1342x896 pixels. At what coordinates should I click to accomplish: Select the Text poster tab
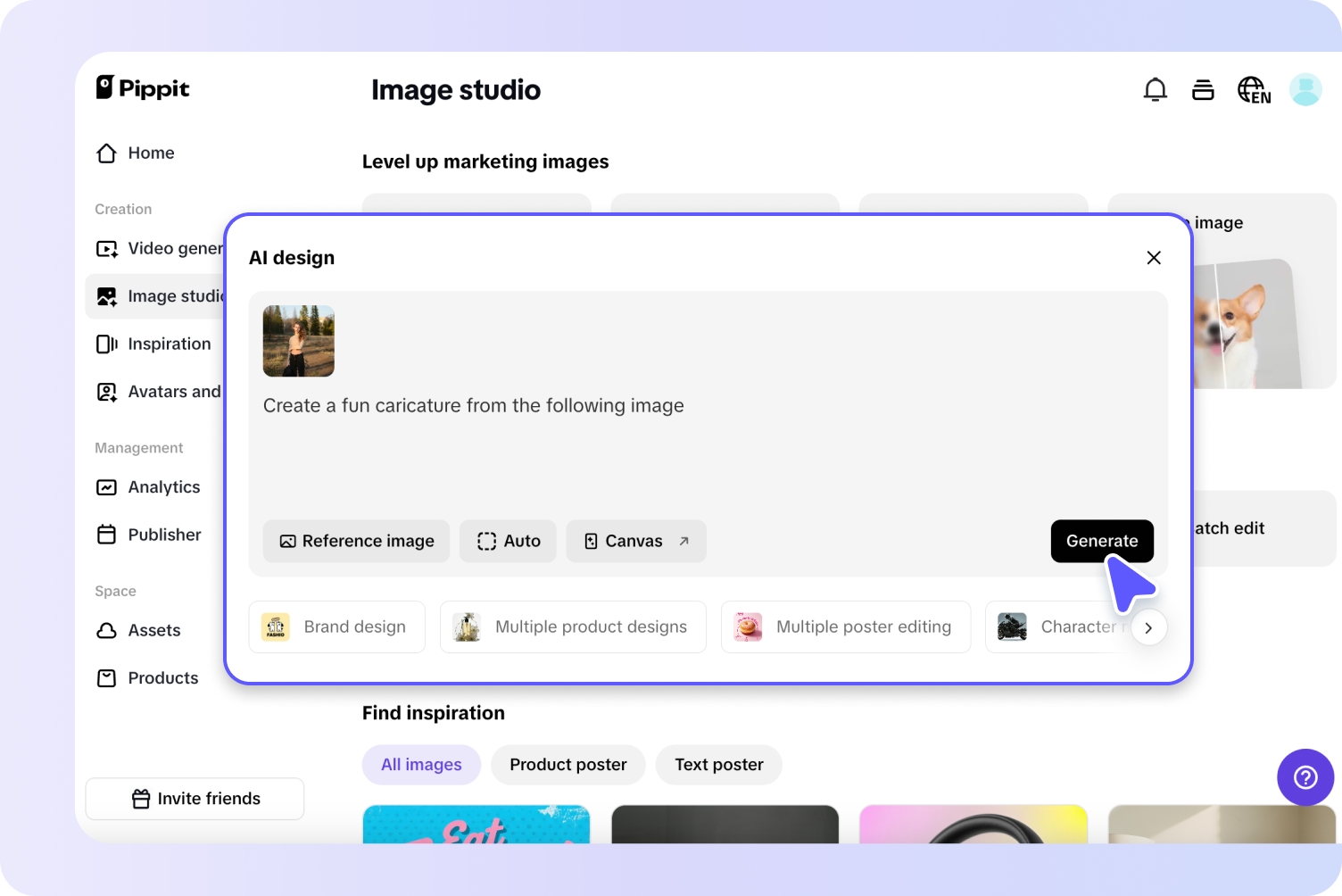[719, 765]
